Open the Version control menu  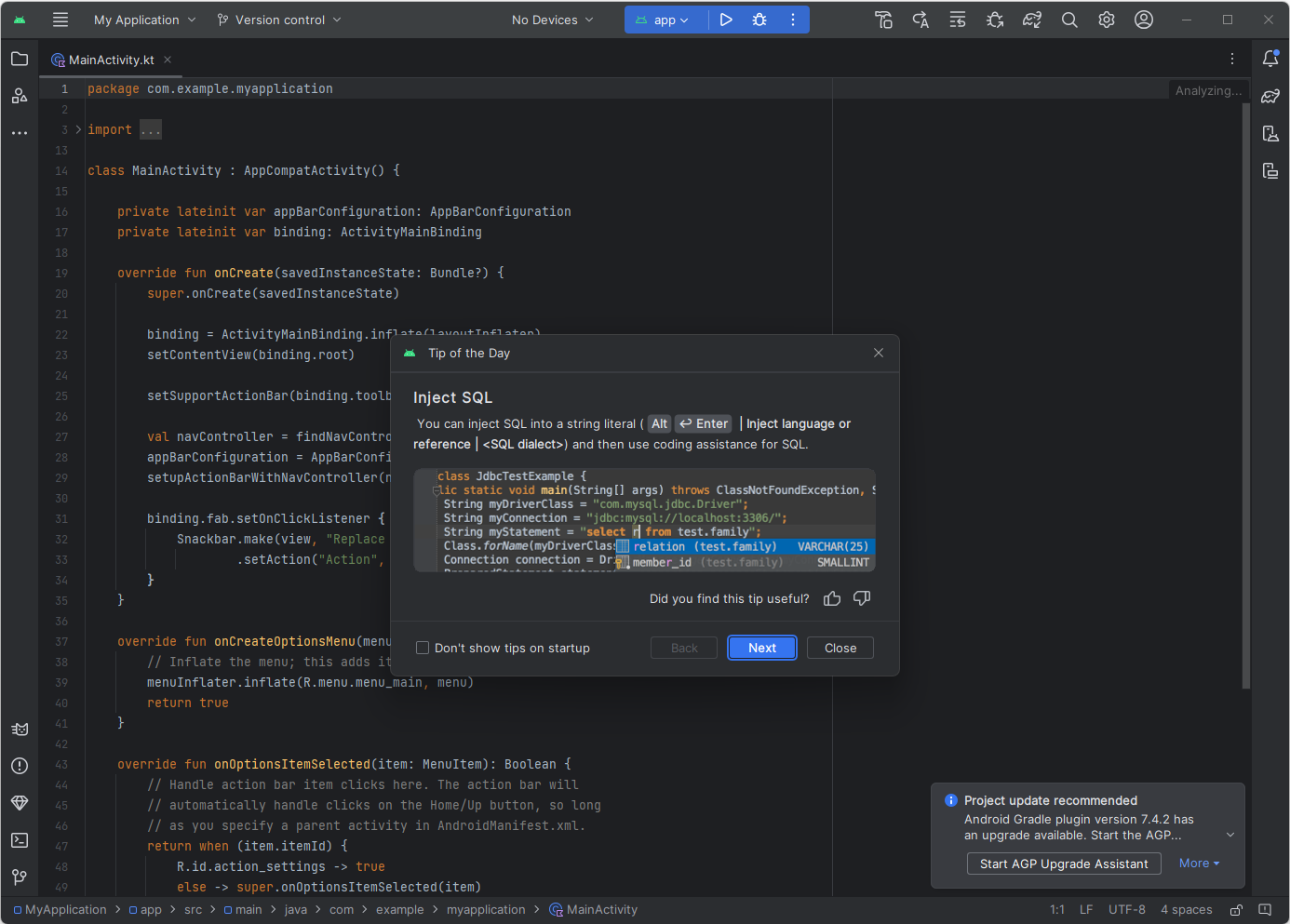[x=279, y=20]
